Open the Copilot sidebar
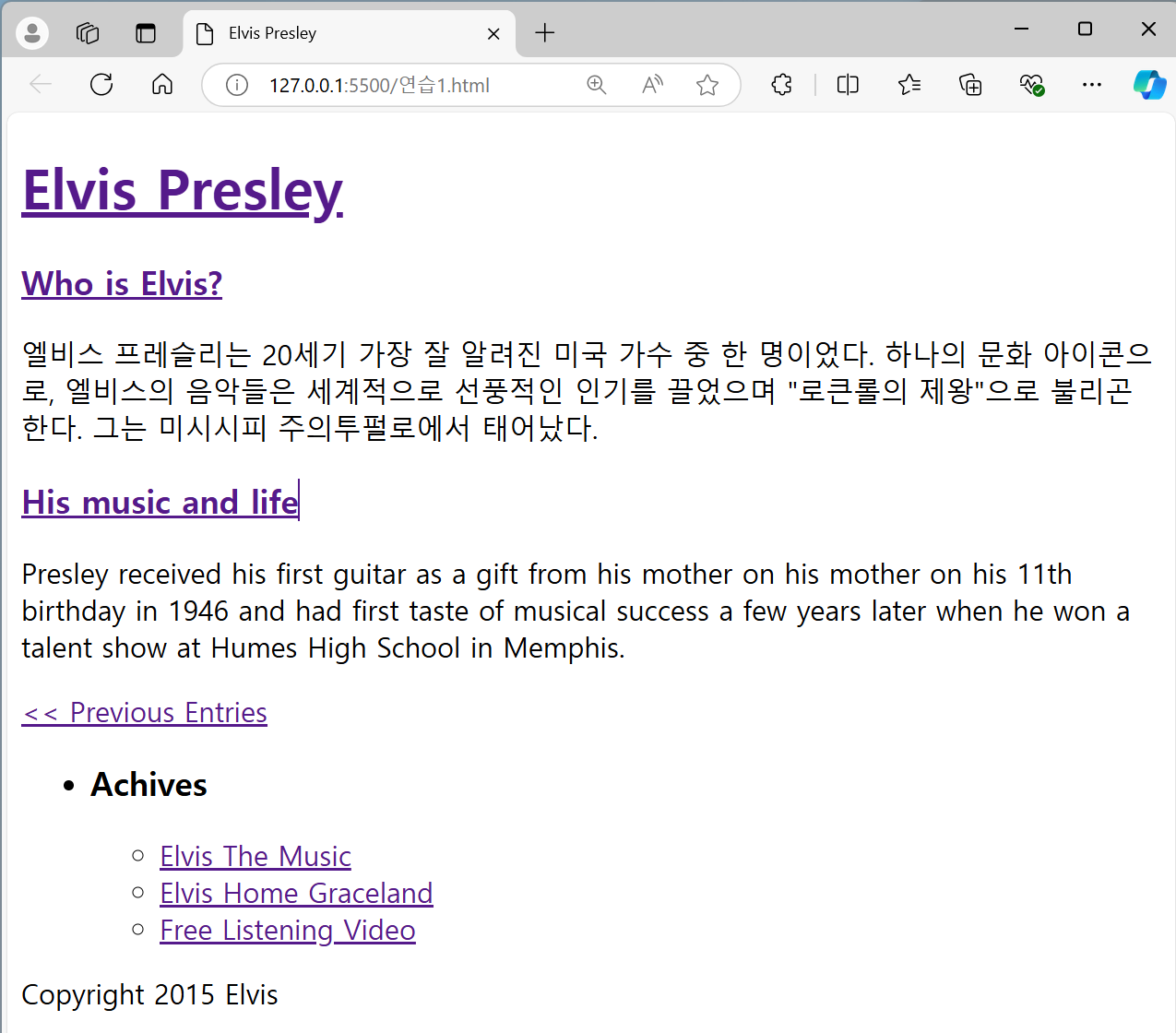Viewport: 1176px width, 1033px height. 1149,85
